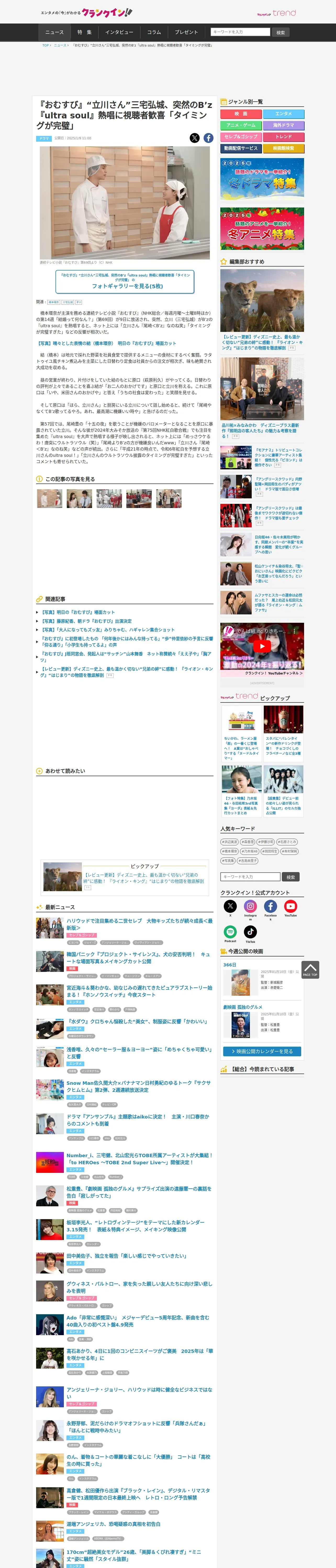
Task: Select the セレブ&ゴシップ genre button
Action: [241, 137]
